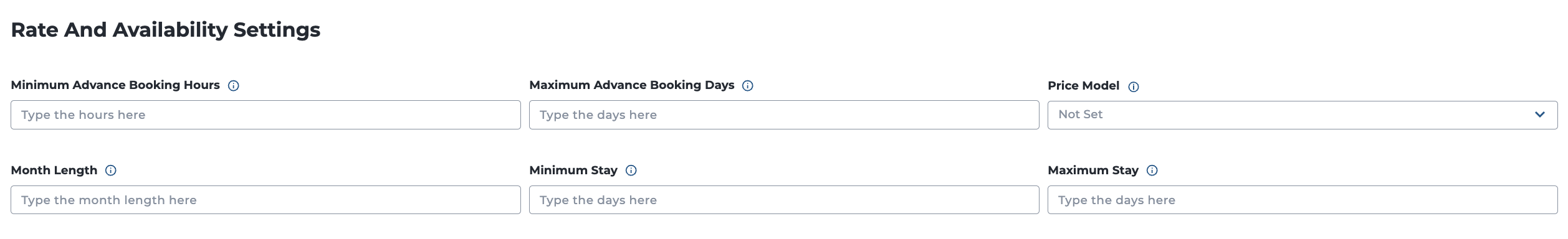Click info icon beside Minimum Advance Booking Hours
The height and width of the screenshot is (239, 1568).
[234, 86]
